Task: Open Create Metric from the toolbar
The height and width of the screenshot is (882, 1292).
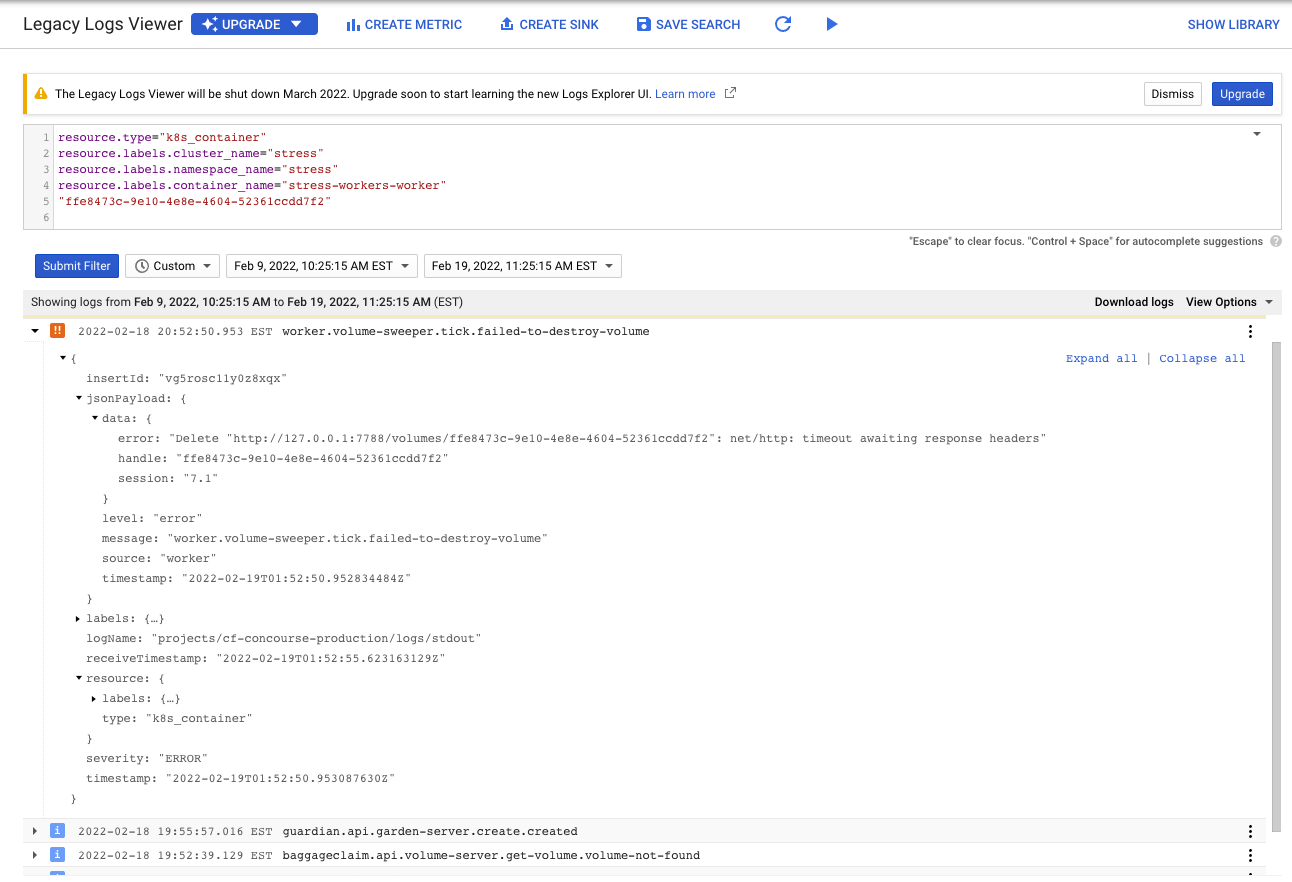Action: (404, 24)
